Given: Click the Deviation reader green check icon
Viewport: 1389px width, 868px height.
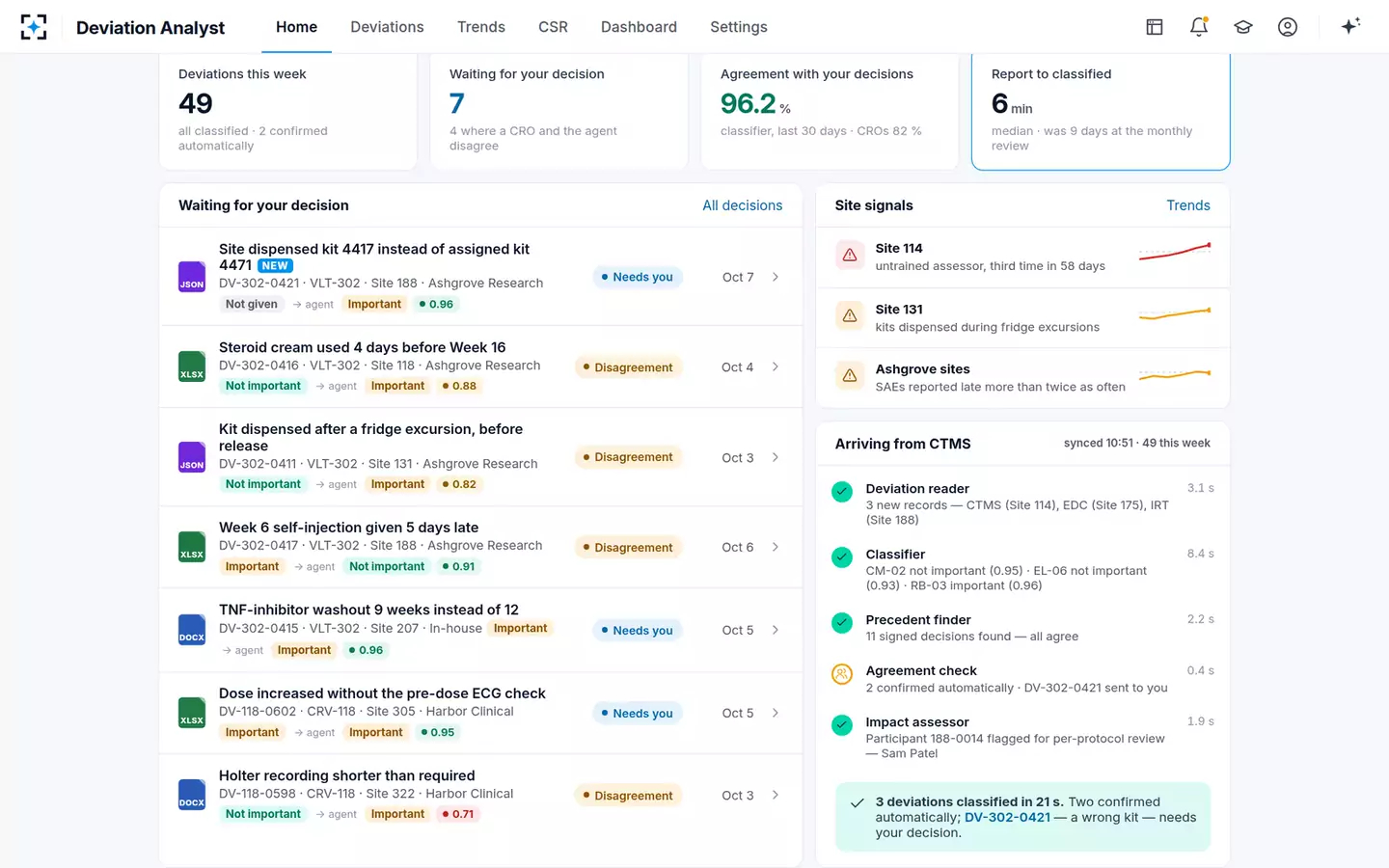Looking at the screenshot, I should [842, 492].
